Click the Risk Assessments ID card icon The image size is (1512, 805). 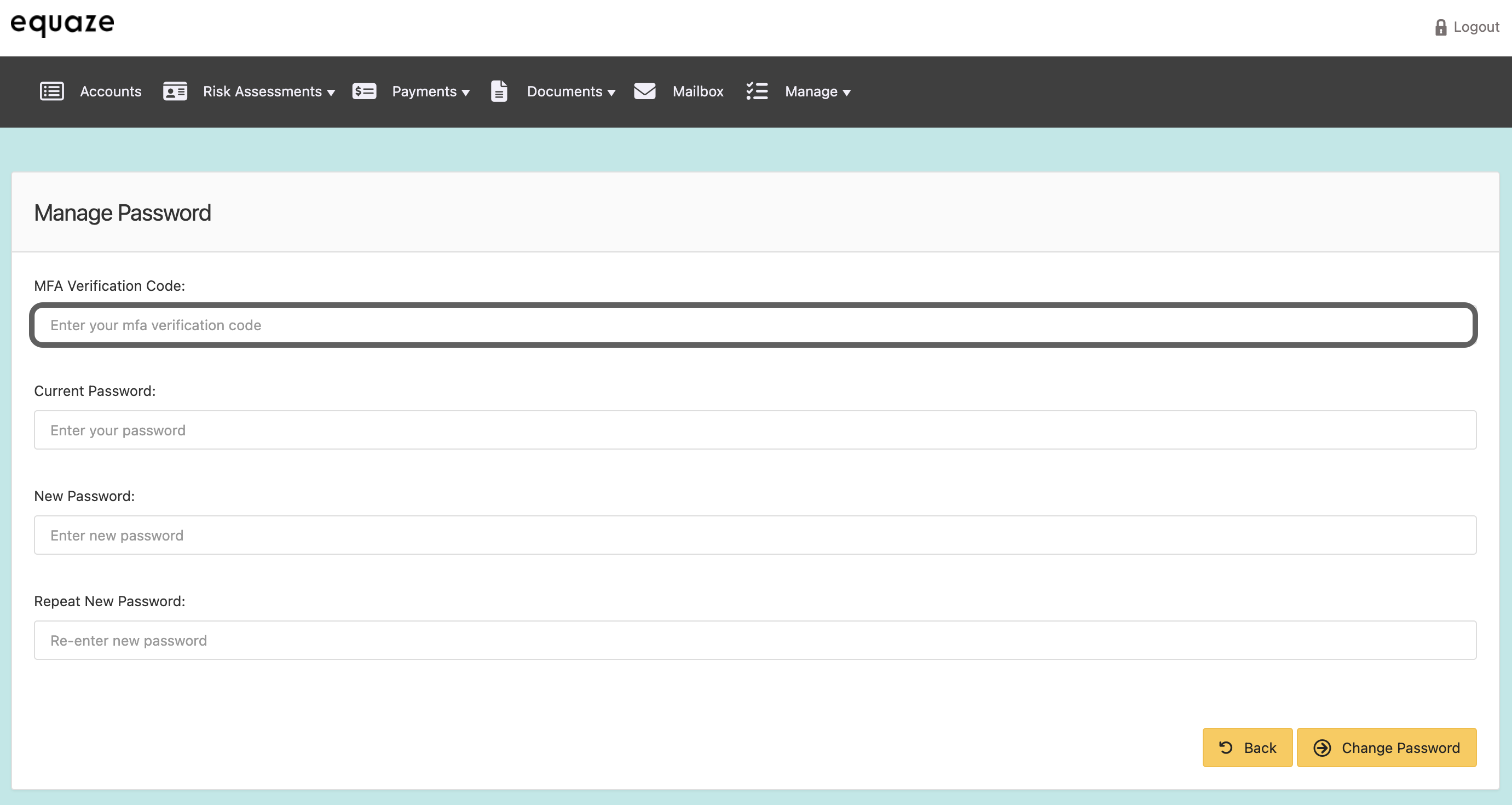[175, 91]
